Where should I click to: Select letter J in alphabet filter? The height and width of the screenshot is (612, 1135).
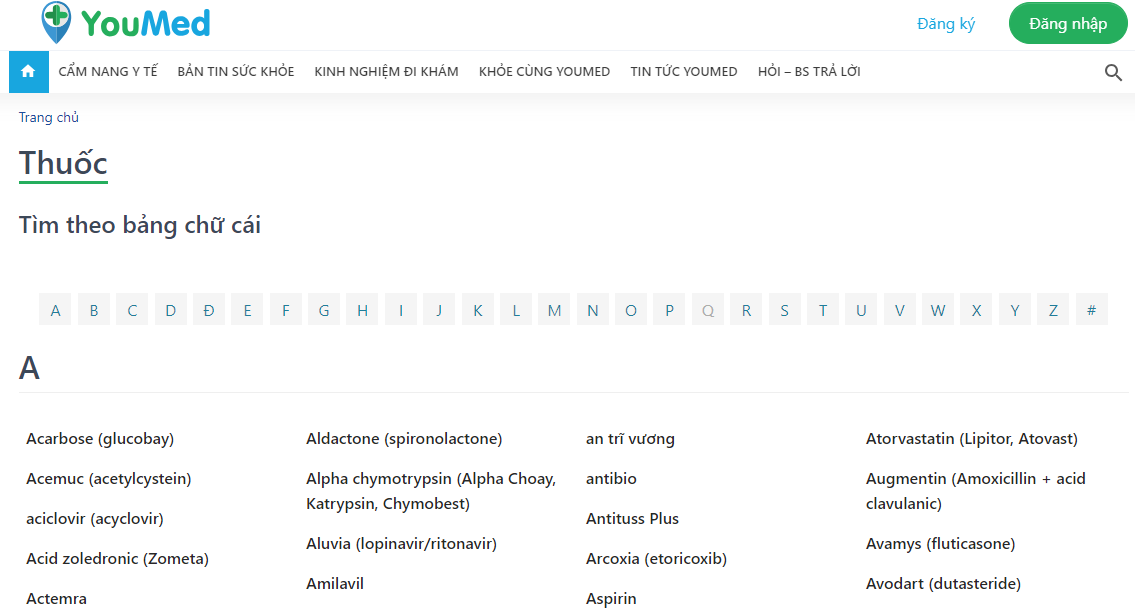[439, 310]
